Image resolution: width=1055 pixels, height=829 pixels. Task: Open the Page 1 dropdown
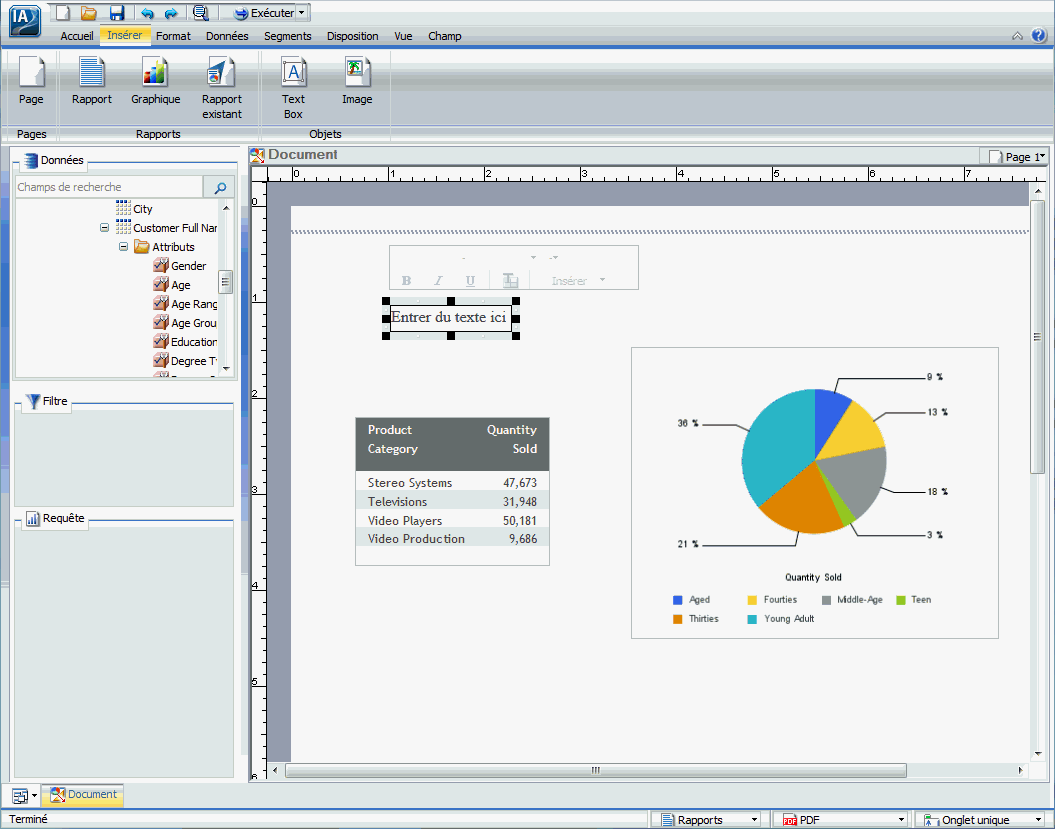[1017, 156]
